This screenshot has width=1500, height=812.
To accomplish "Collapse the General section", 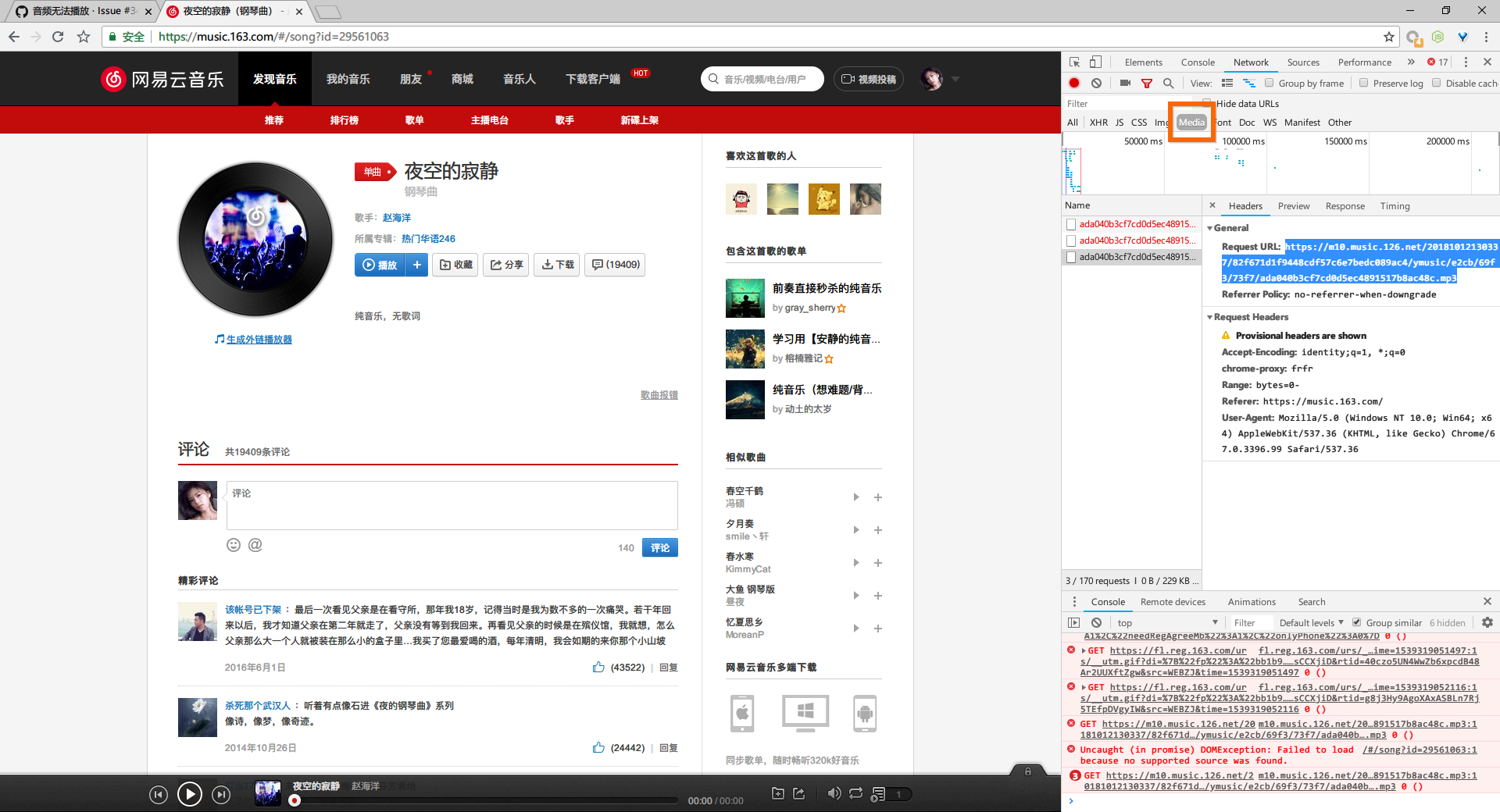I will 1210,228.
